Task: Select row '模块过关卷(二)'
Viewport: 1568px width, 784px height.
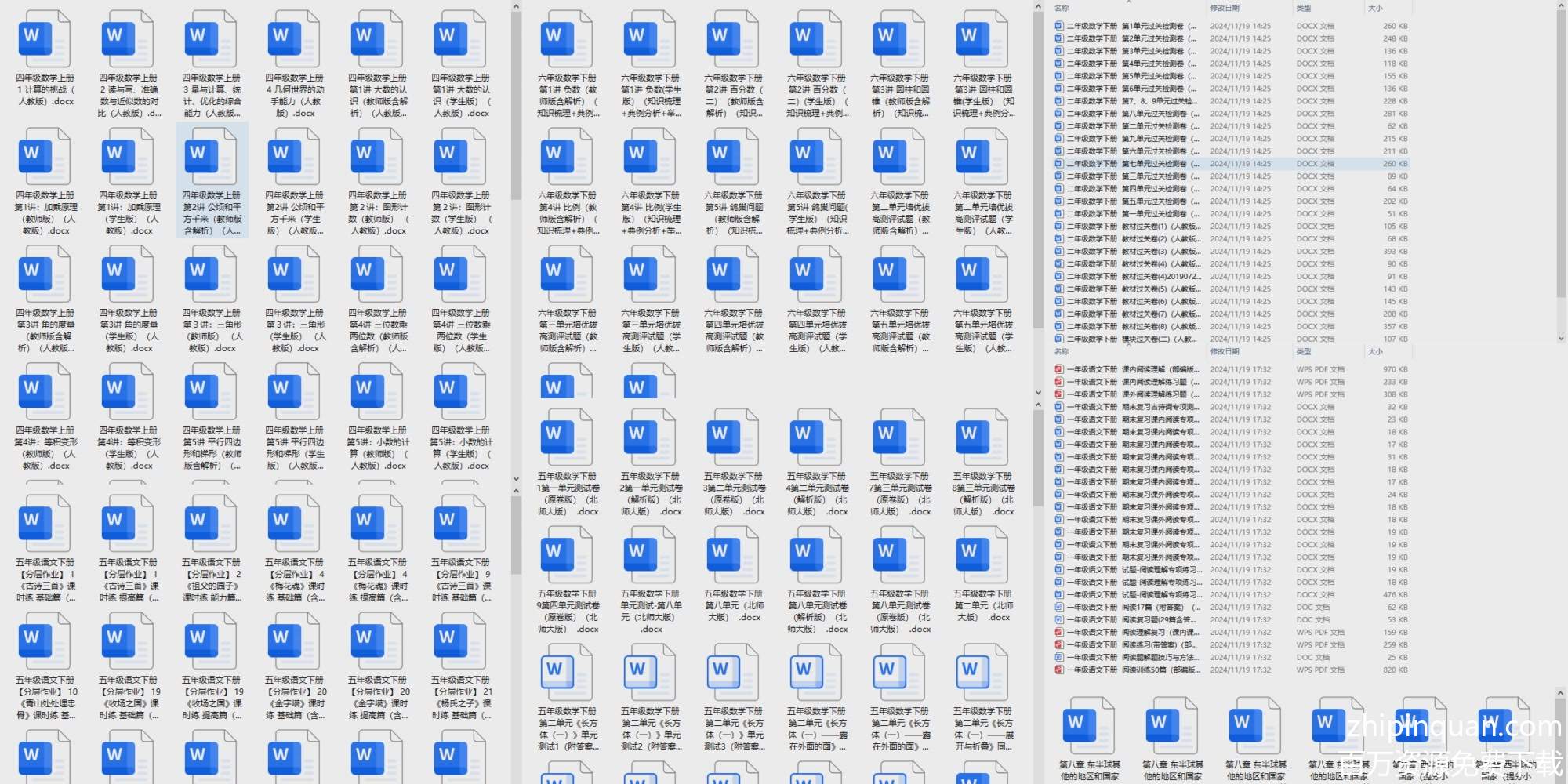Action: click(1231, 339)
